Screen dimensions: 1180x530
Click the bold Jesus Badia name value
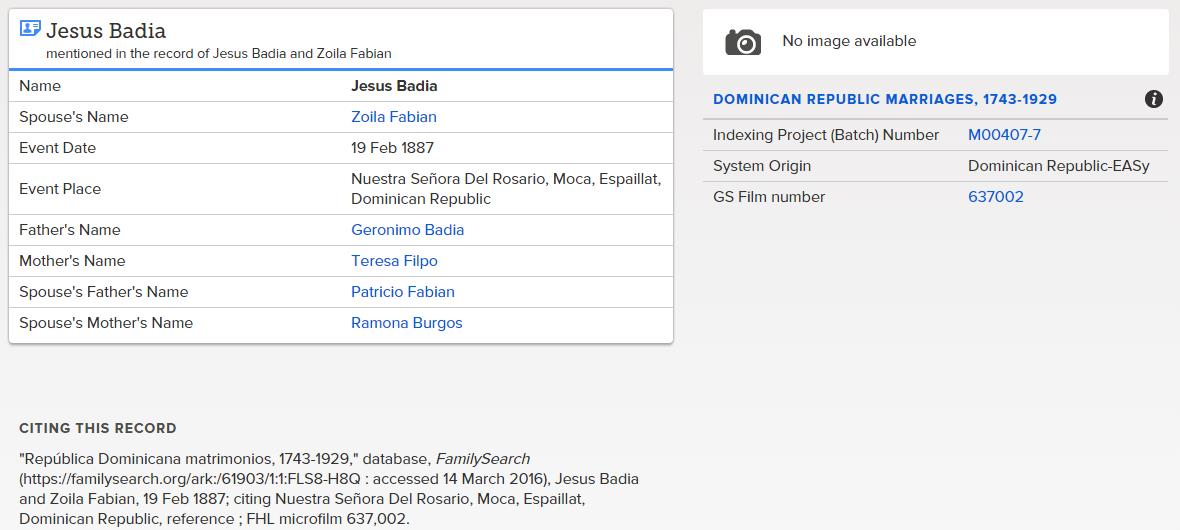click(394, 86)
